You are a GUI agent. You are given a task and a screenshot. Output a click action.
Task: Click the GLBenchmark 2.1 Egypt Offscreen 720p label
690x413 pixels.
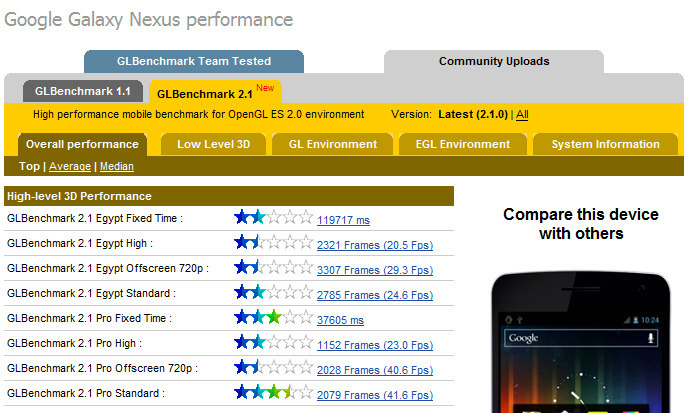pyautogui.click(x=108, y=268)
